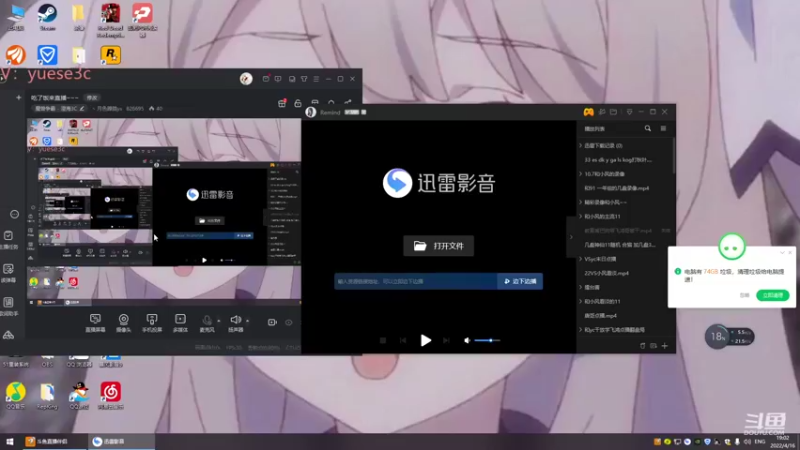Dismiss the cleanup popup with 忽略
The width and height of the screenshot is (800, 450).
744,295
